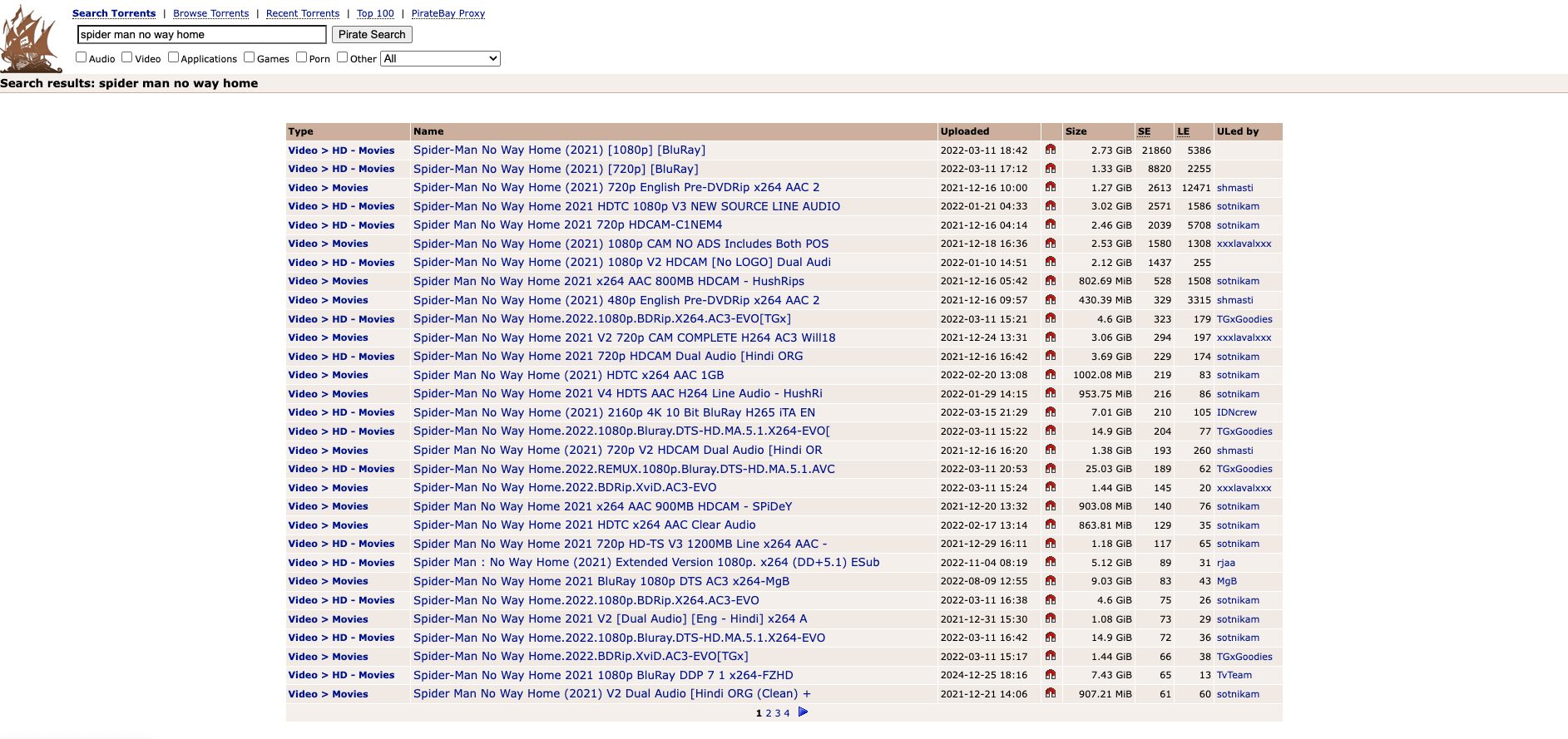Click magnet icon for BluRay 1080p DTS x264-MgB row
The image size is (1568, 739).
1051,581
